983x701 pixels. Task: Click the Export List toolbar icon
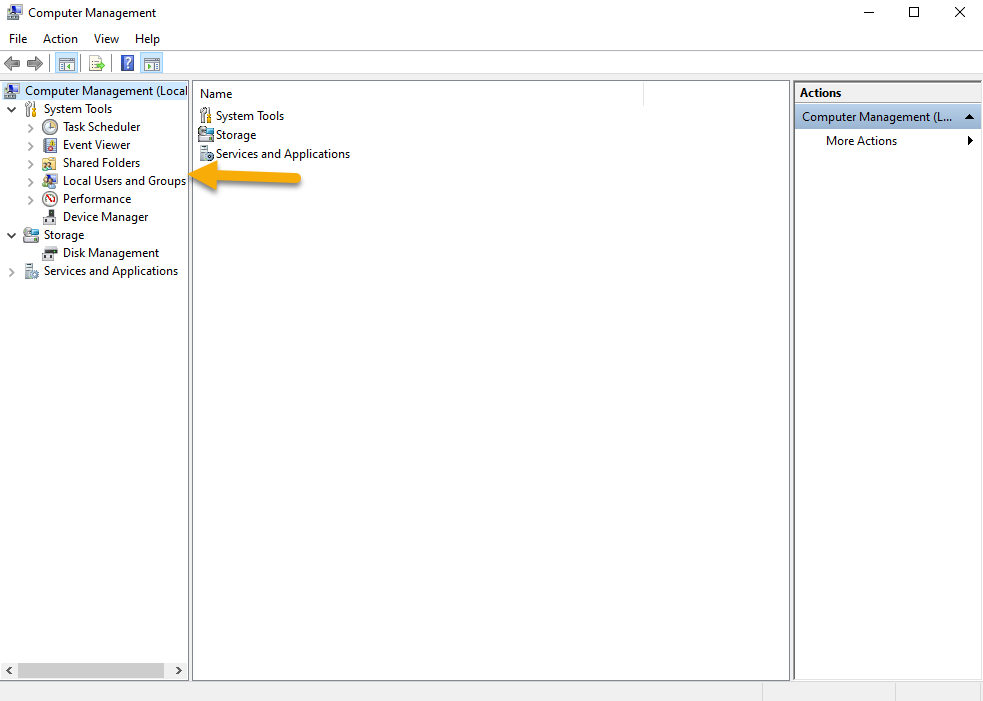[97, 64]
